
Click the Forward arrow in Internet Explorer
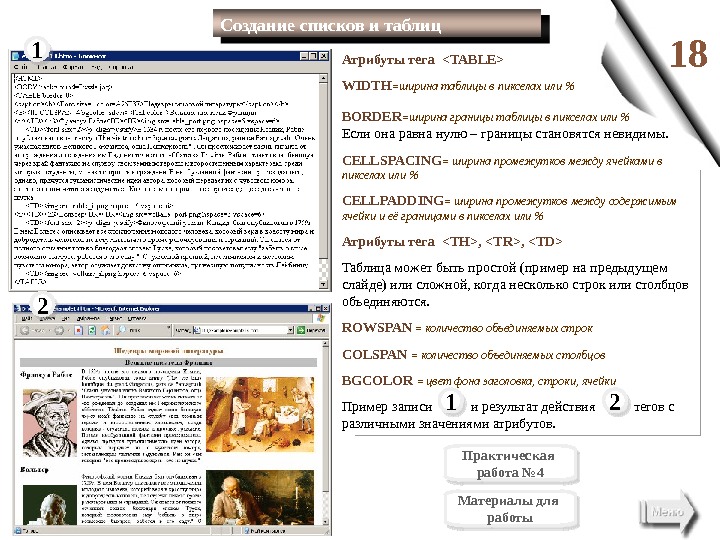pyautogui.click(x=59, y=330)
